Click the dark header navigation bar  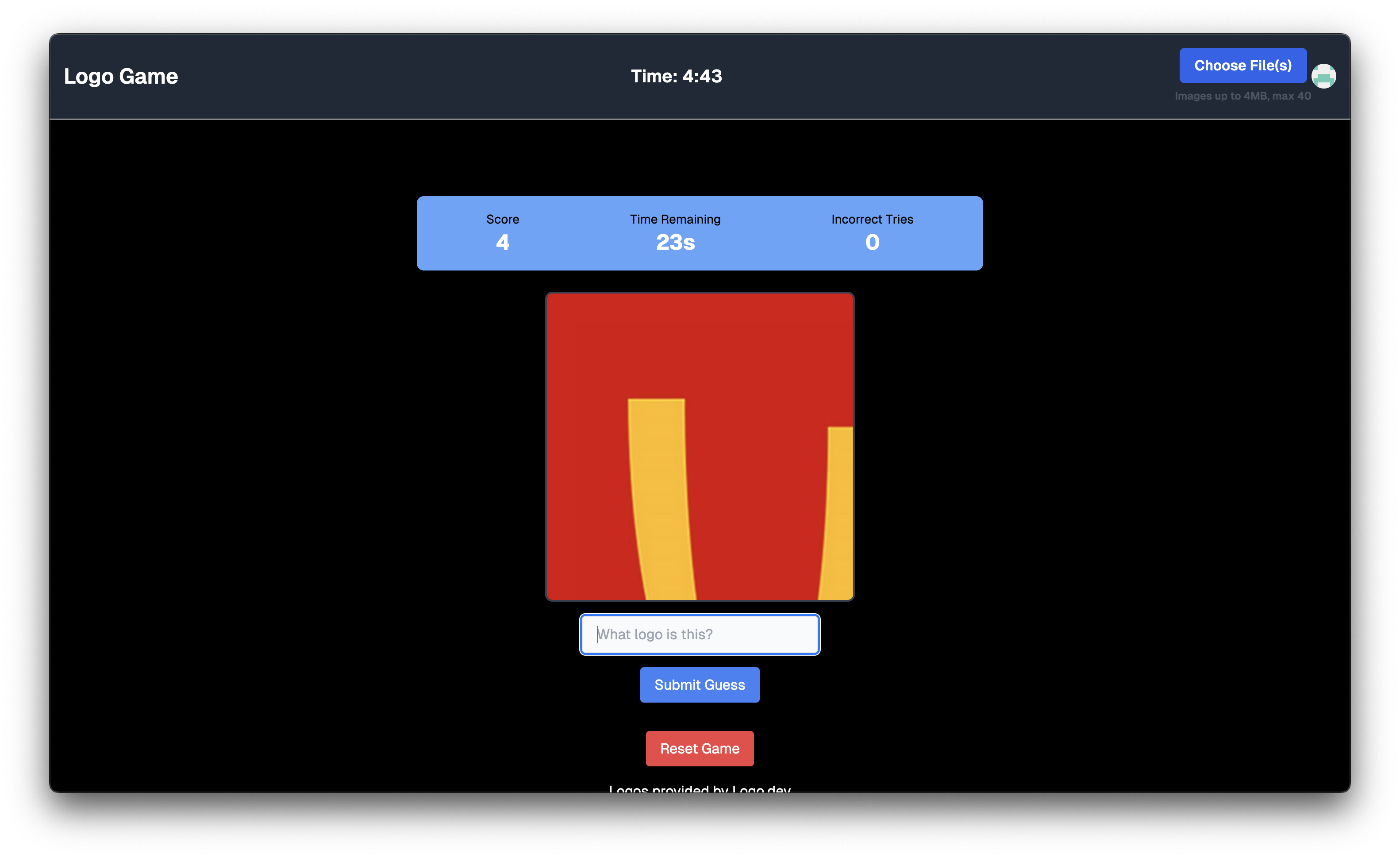click(x=398, y=77)
